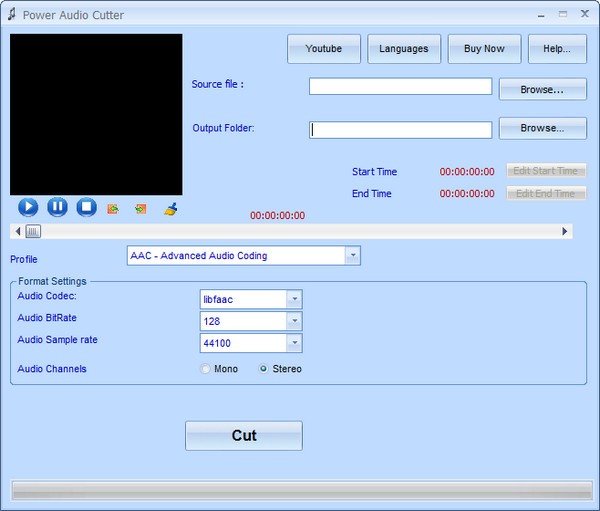Expand the Audio Codec libfaac dropdown
Screen dimensions: 600x511
[x=293, y=299]
